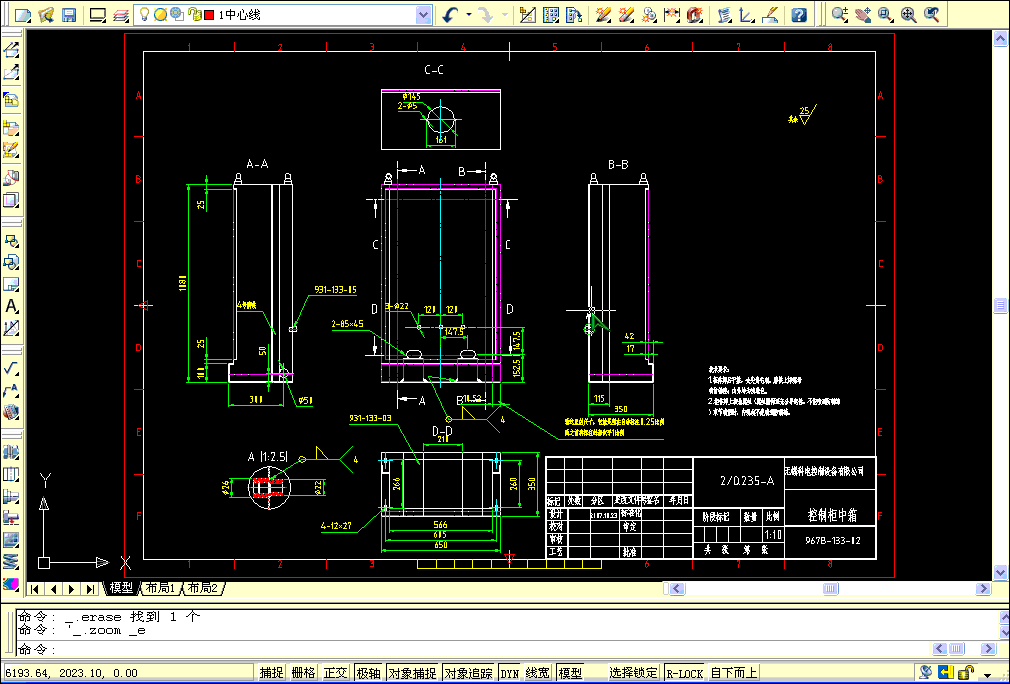Screen dimensions: 1010x684
Task: Activate realtime zoom magnifier with plus-minus
Action: 839,15
